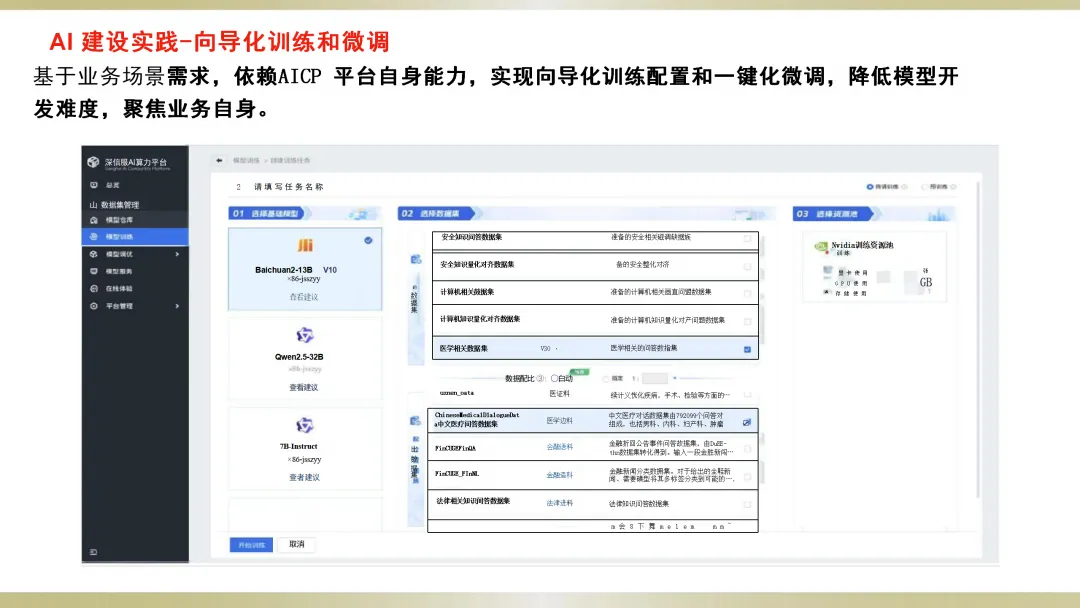Click 模型训练 breadcrumb link
The height and width of the screenshot is (608, 1080).
pos(246,160)
